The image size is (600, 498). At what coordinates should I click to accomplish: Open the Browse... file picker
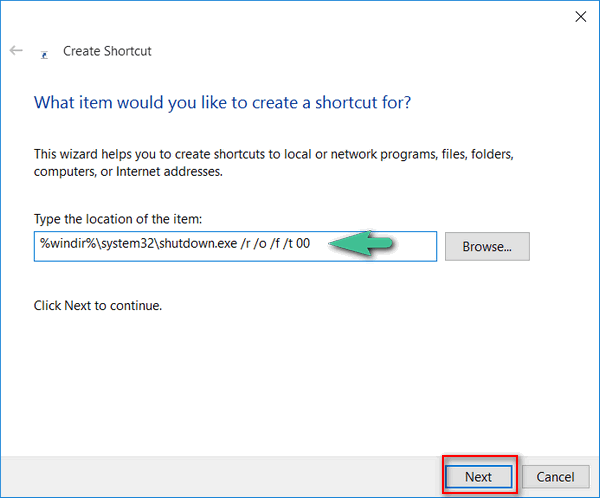pyautogui.click(x=487, y=247)
